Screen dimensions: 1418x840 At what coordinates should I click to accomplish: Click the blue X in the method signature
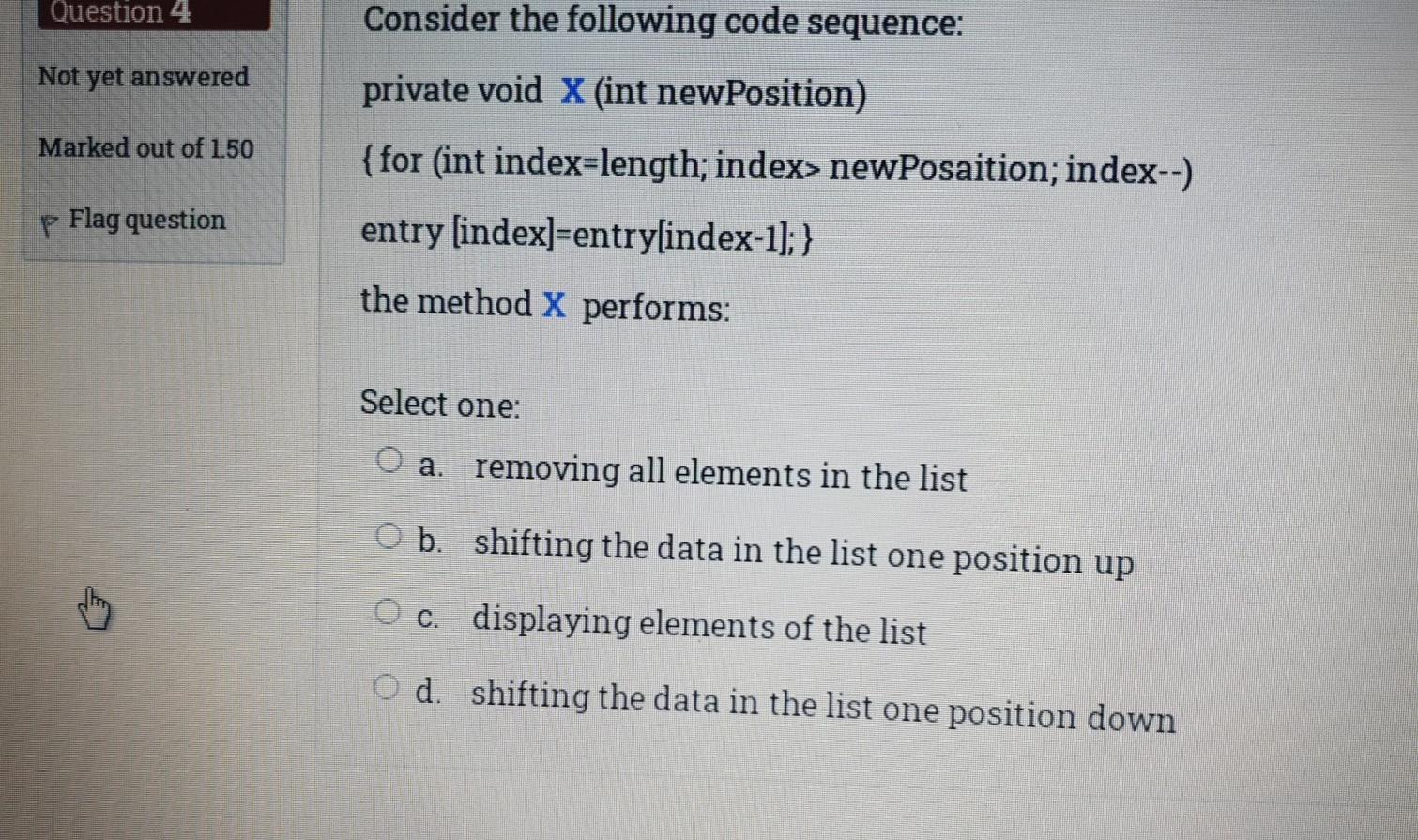click(x=572, y=91)
